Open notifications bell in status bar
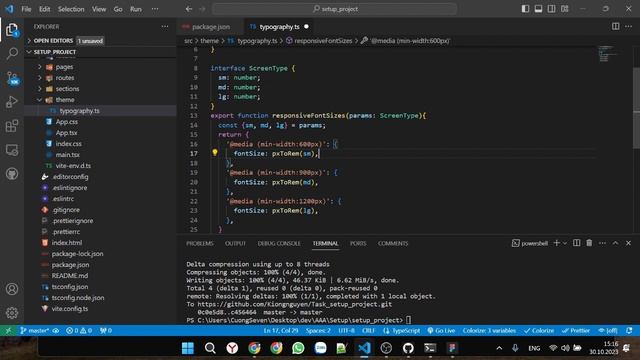 tap(629, 330)
